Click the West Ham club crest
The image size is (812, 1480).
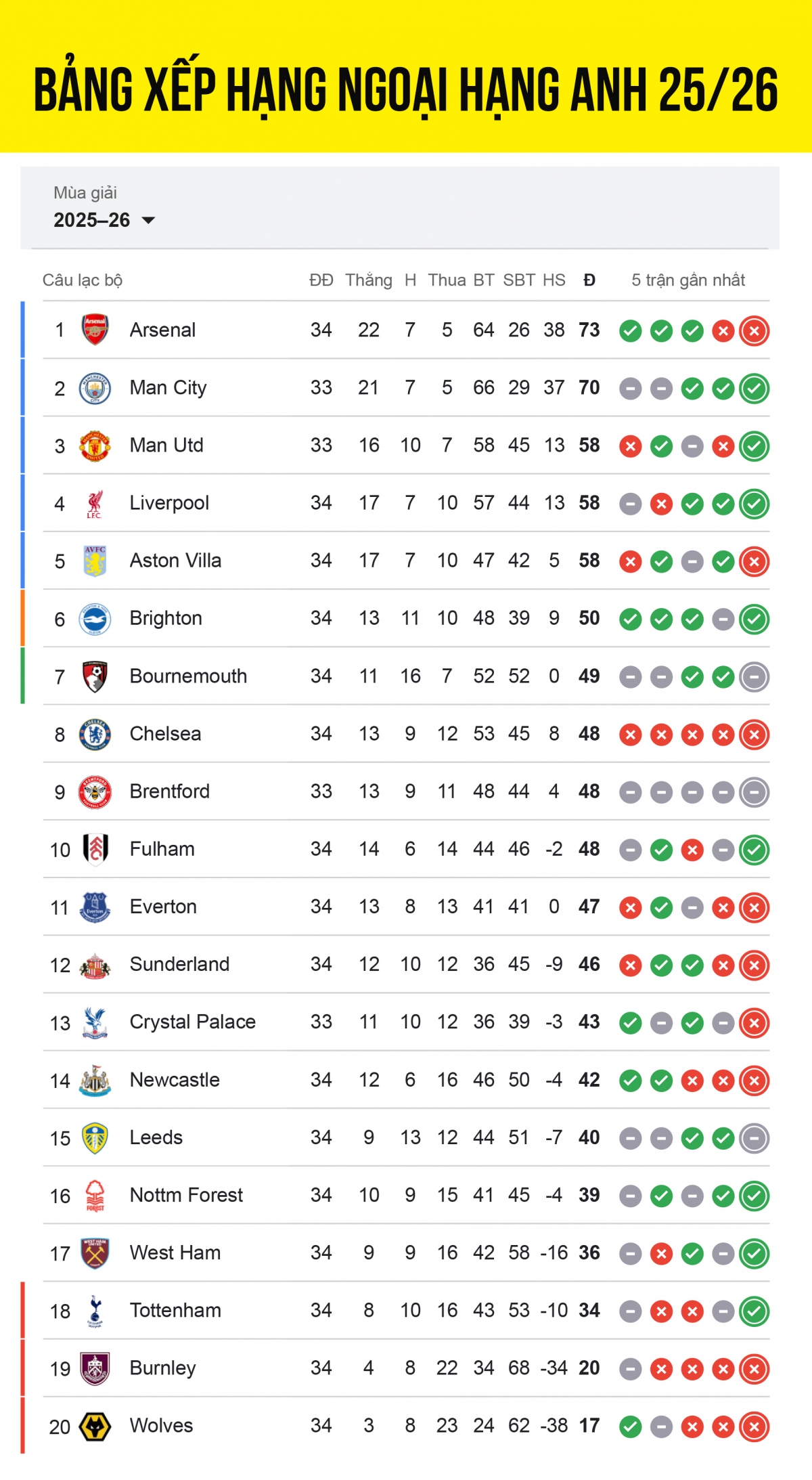coord(95,1253)
